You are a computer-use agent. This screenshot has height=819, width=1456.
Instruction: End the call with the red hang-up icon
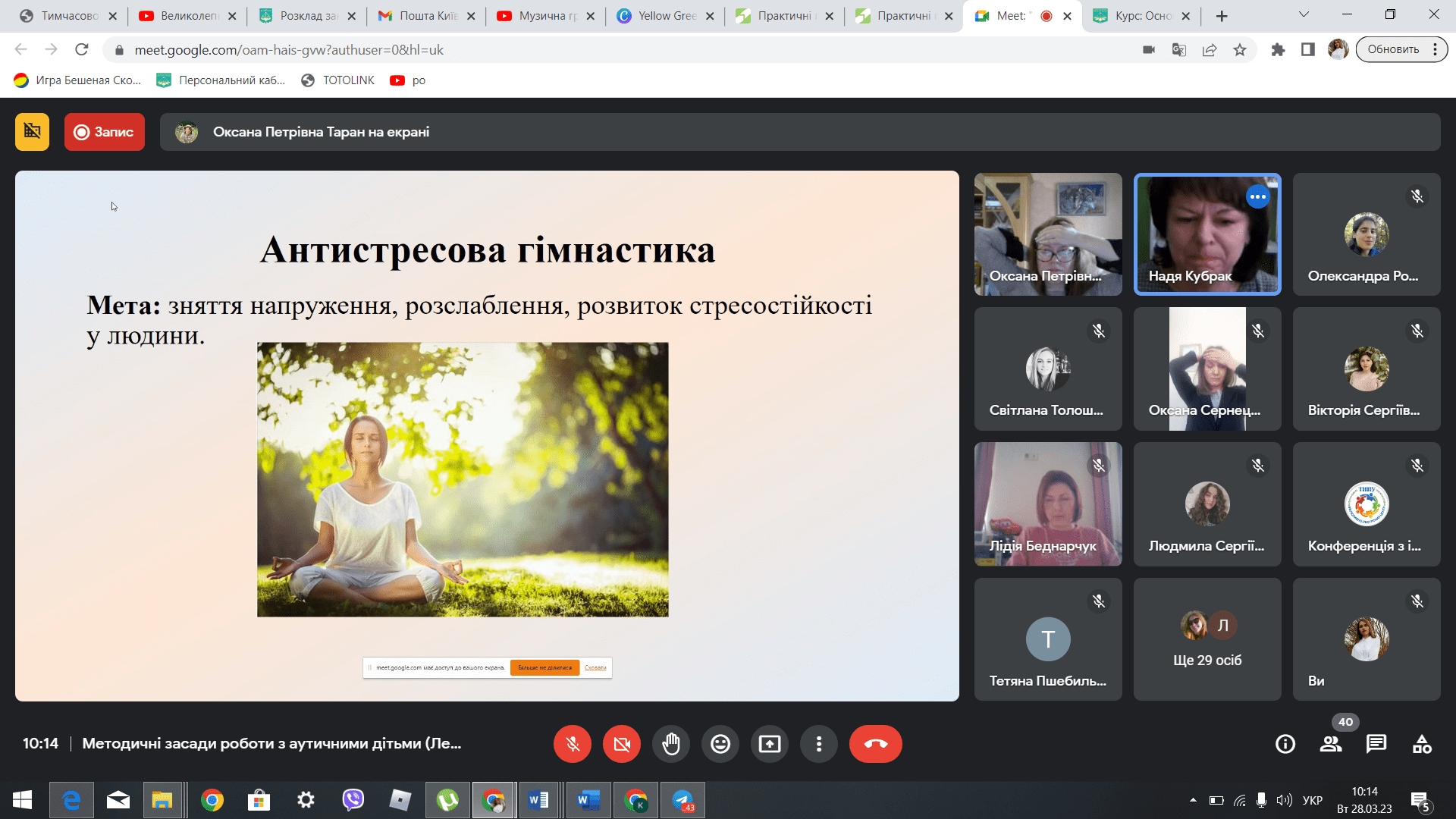pyautogui.click(x=876, y=744)
